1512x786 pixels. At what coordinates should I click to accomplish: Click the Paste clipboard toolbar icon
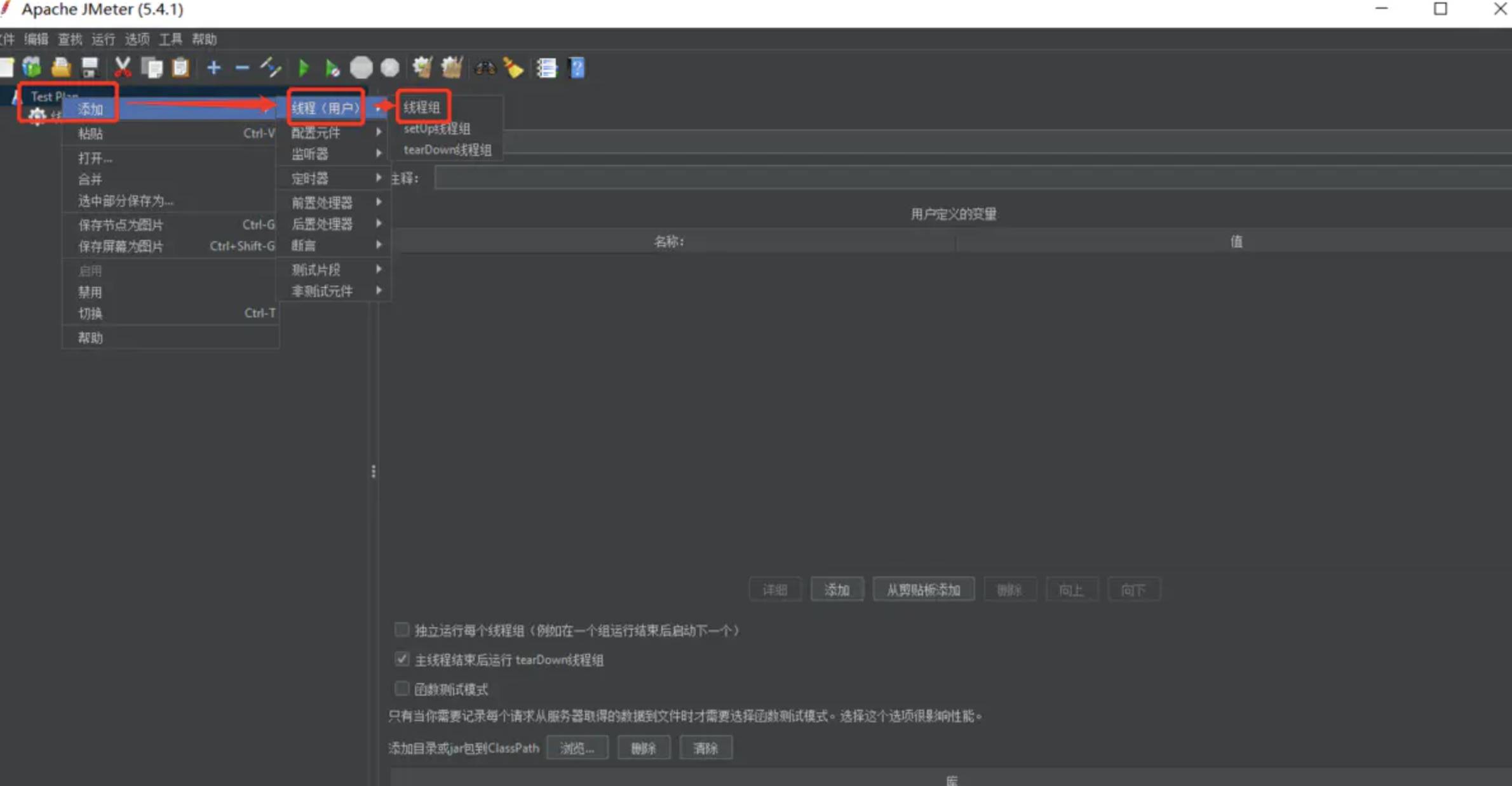[180, 67]
